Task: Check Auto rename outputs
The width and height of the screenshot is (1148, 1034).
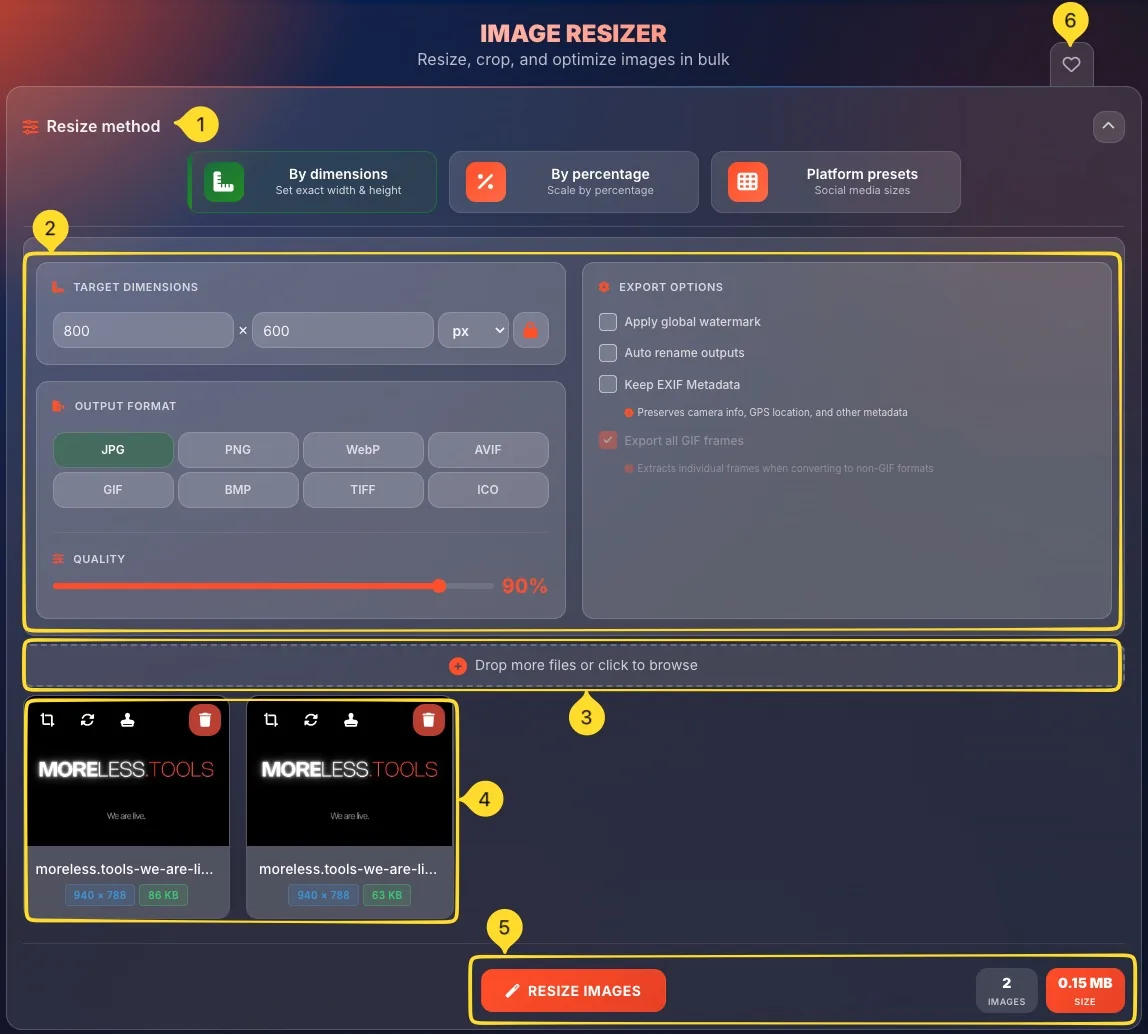Action: [607, 353]
